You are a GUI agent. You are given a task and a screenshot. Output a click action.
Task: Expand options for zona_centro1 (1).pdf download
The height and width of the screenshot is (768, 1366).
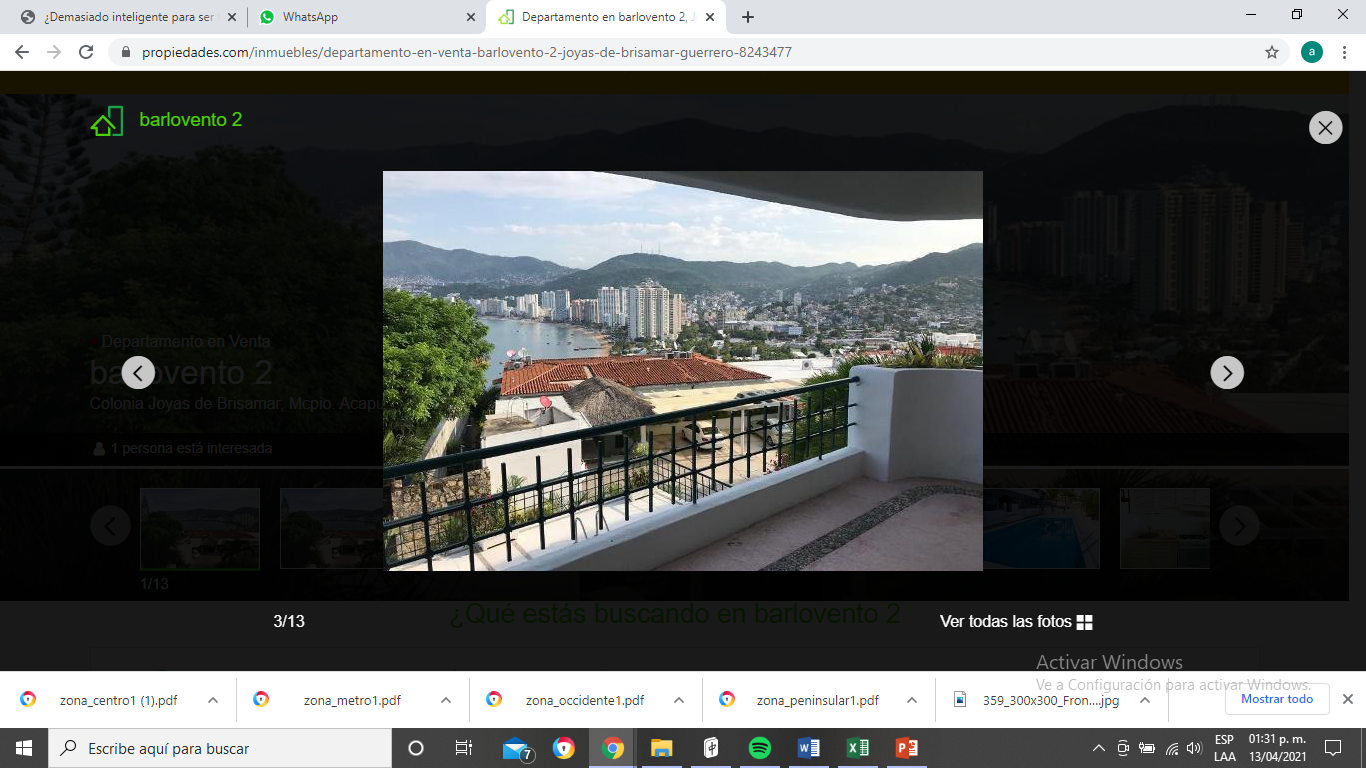[213, 700]
